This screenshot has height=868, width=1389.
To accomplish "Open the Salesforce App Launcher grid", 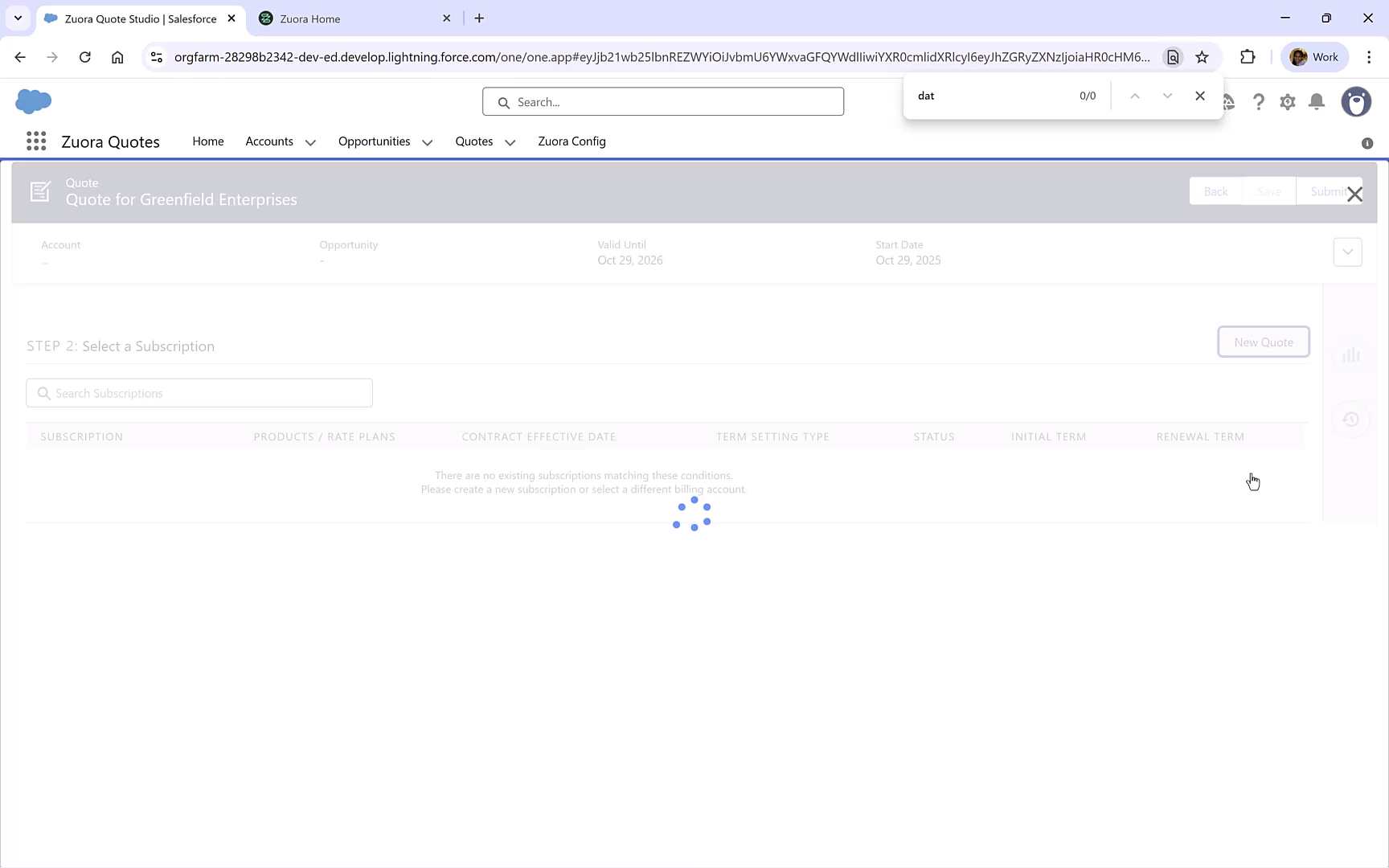I will tap(35, 141).
